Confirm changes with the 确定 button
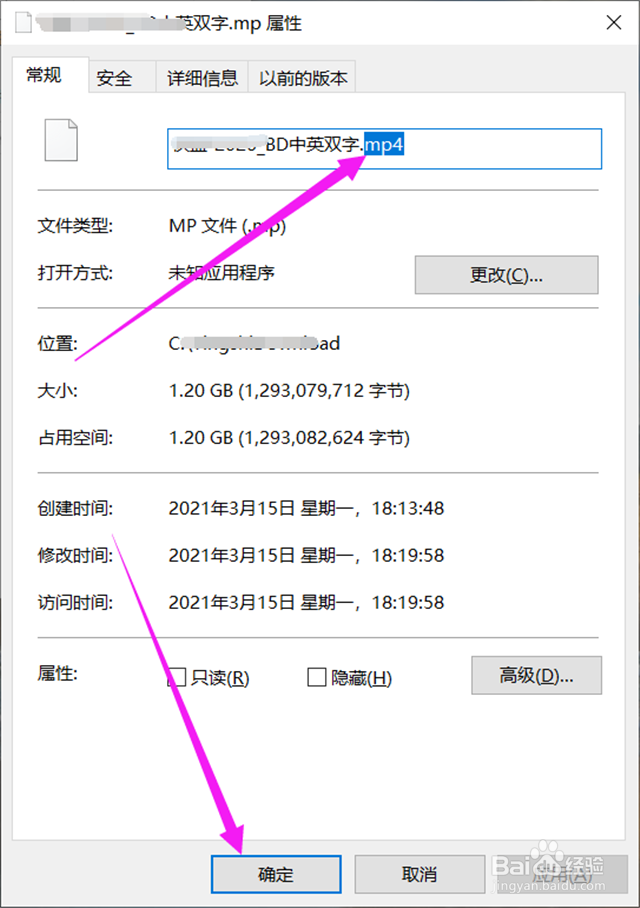The width and height of the screenshot is (640, 908). (x=276, y=874)
